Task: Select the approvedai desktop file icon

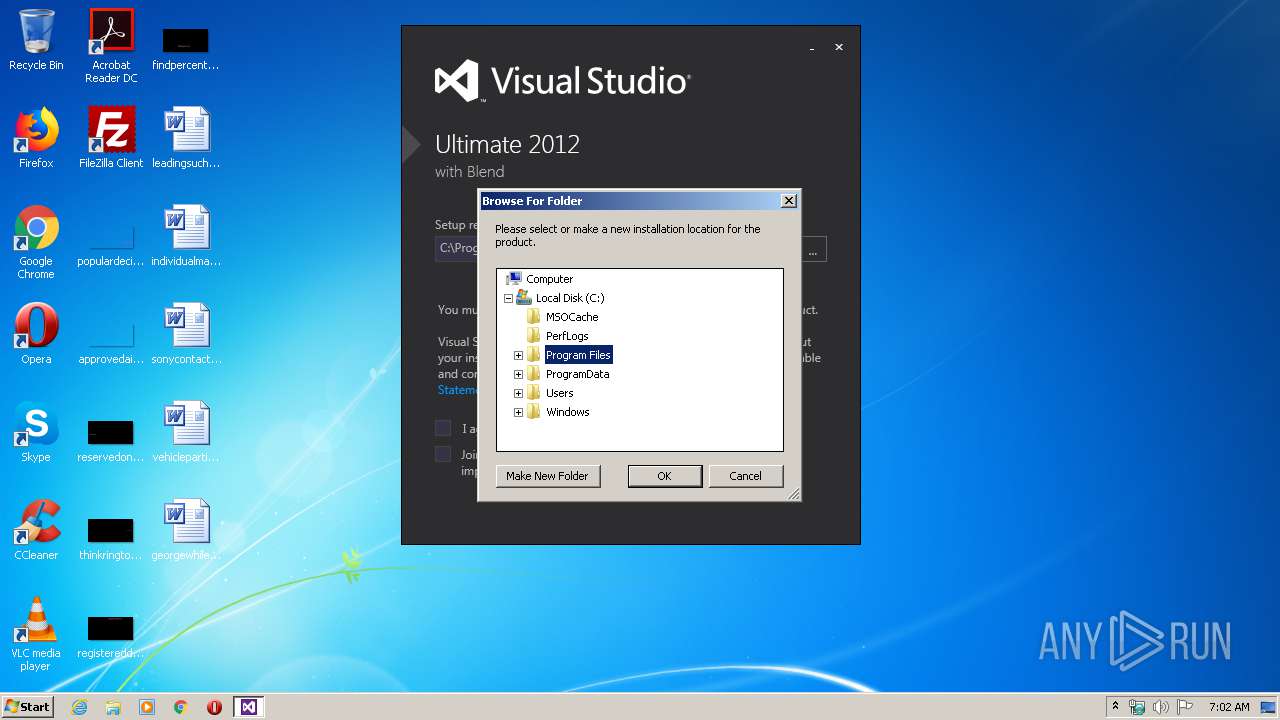Action: pos(111,345)
